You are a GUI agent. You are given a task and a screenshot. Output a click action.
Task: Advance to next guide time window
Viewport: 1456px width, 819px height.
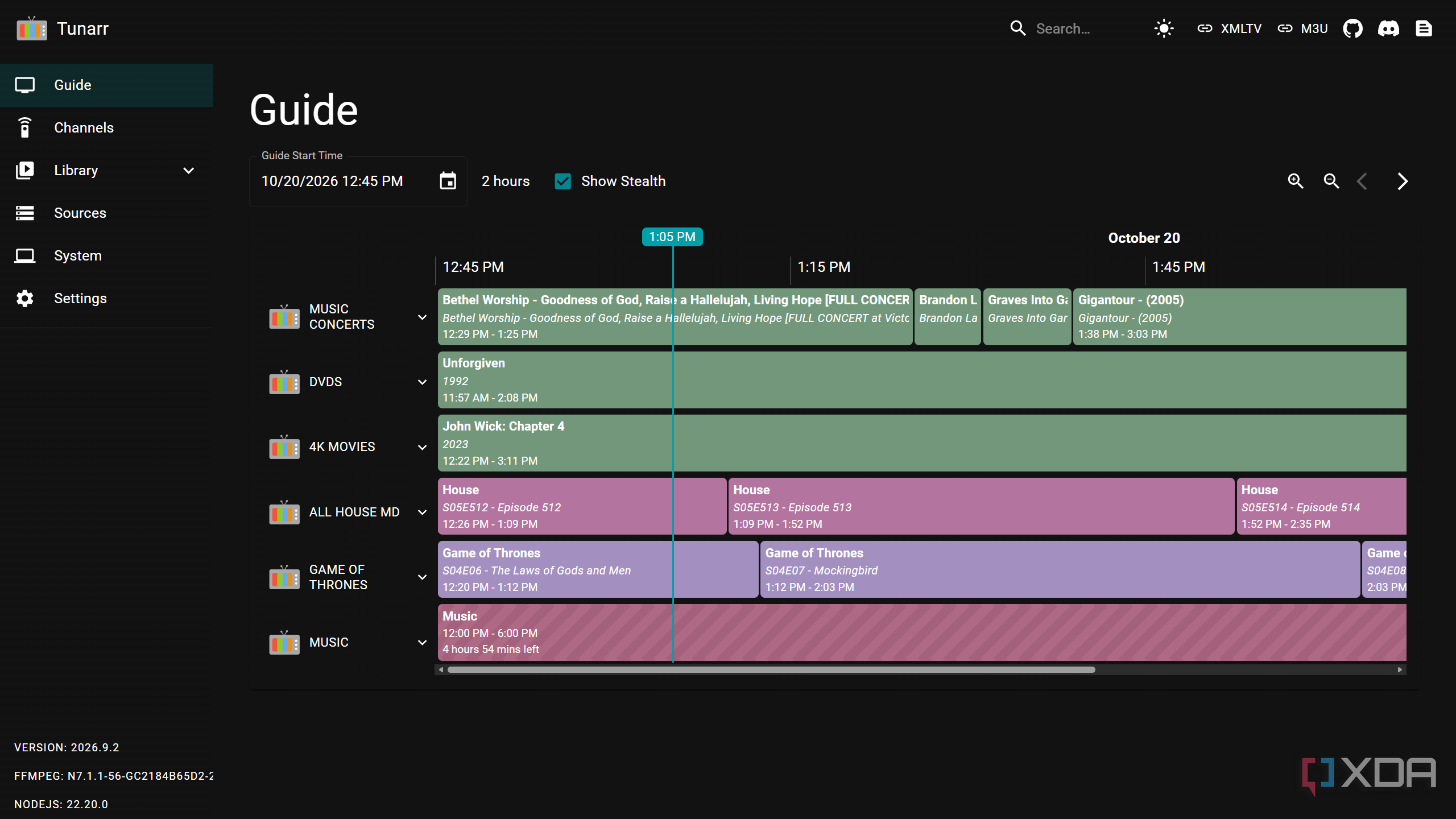(x=1403, y=181)
